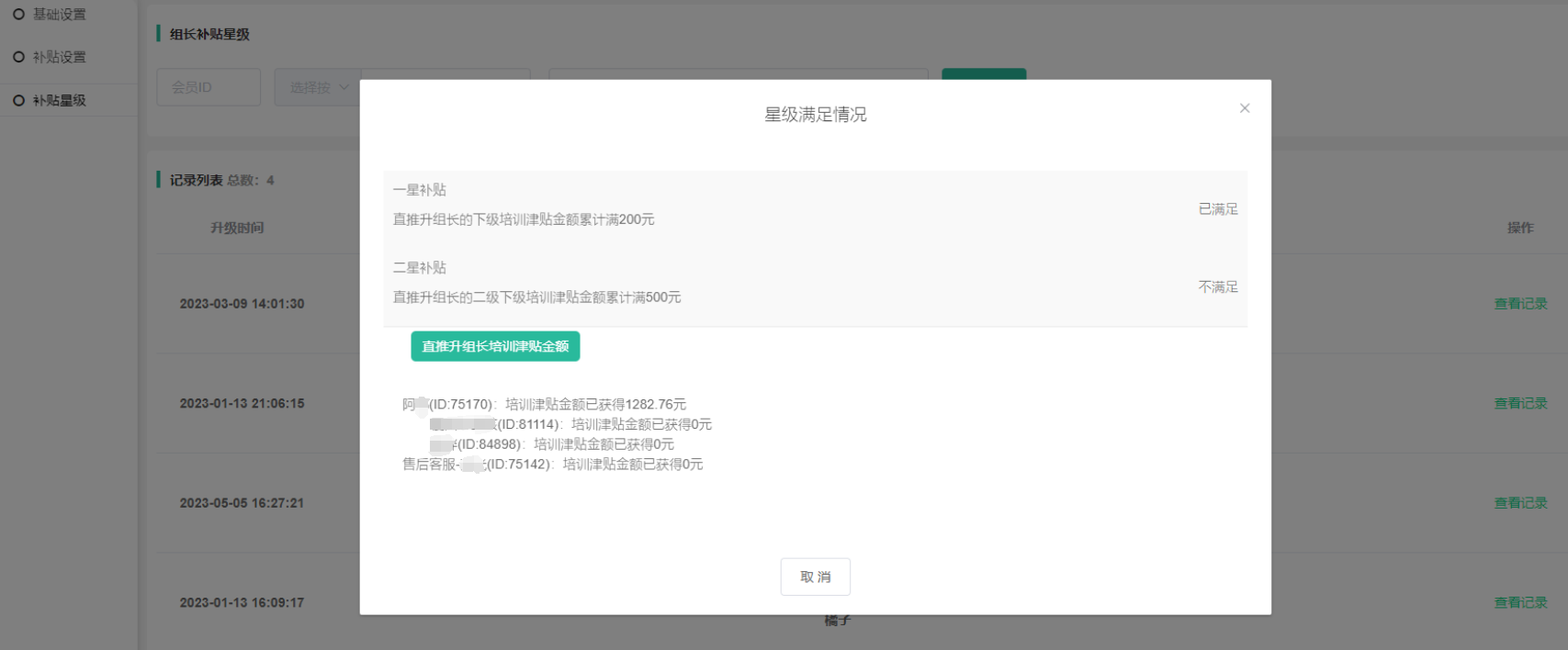Viewport: 1568px width, 650px height.
Task: Select 补贴星级 sidebar menu item
Action: pos(59,100)
